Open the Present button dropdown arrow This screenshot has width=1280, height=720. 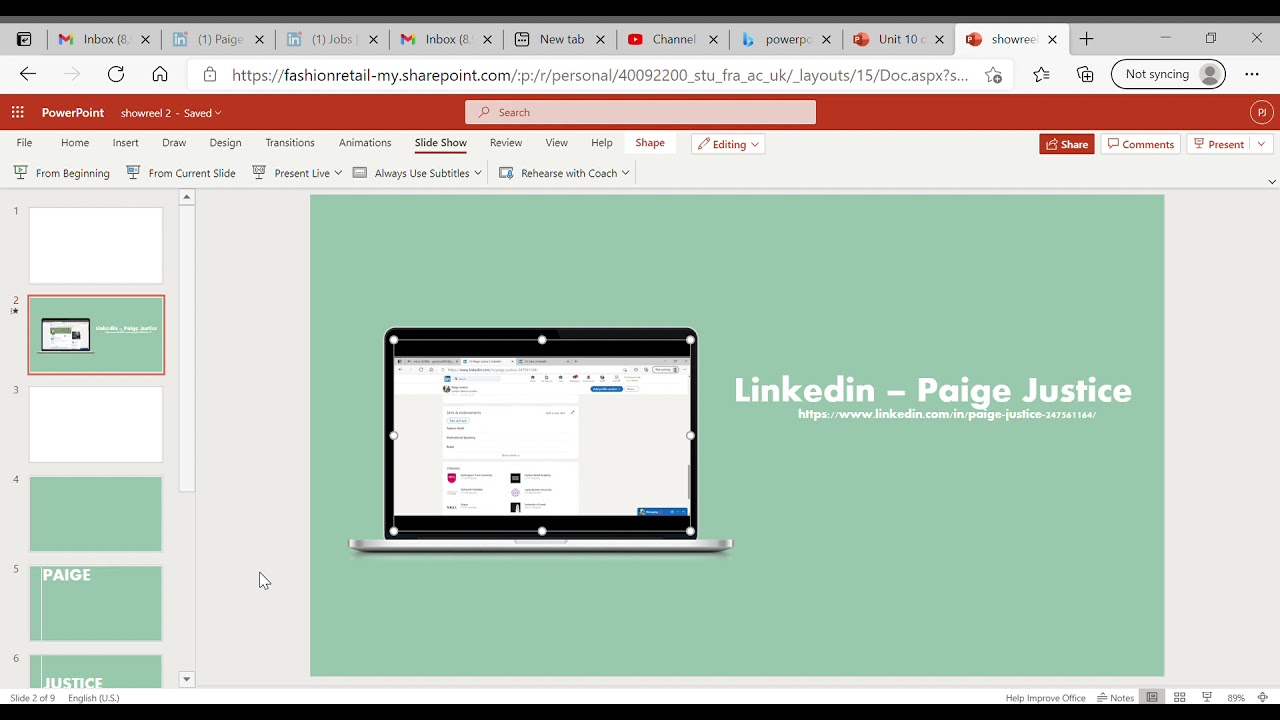[1262, 144]
